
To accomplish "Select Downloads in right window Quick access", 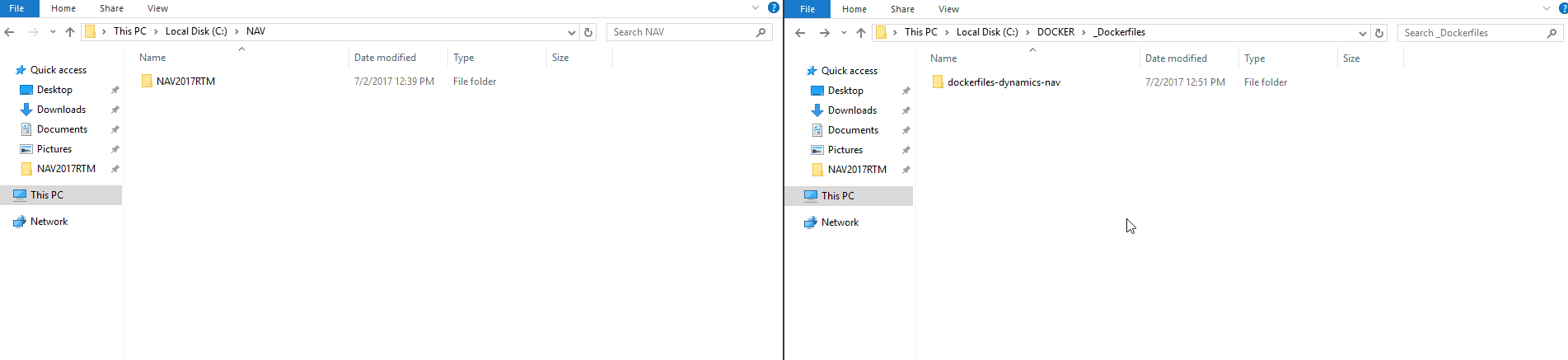I will 852,110.
